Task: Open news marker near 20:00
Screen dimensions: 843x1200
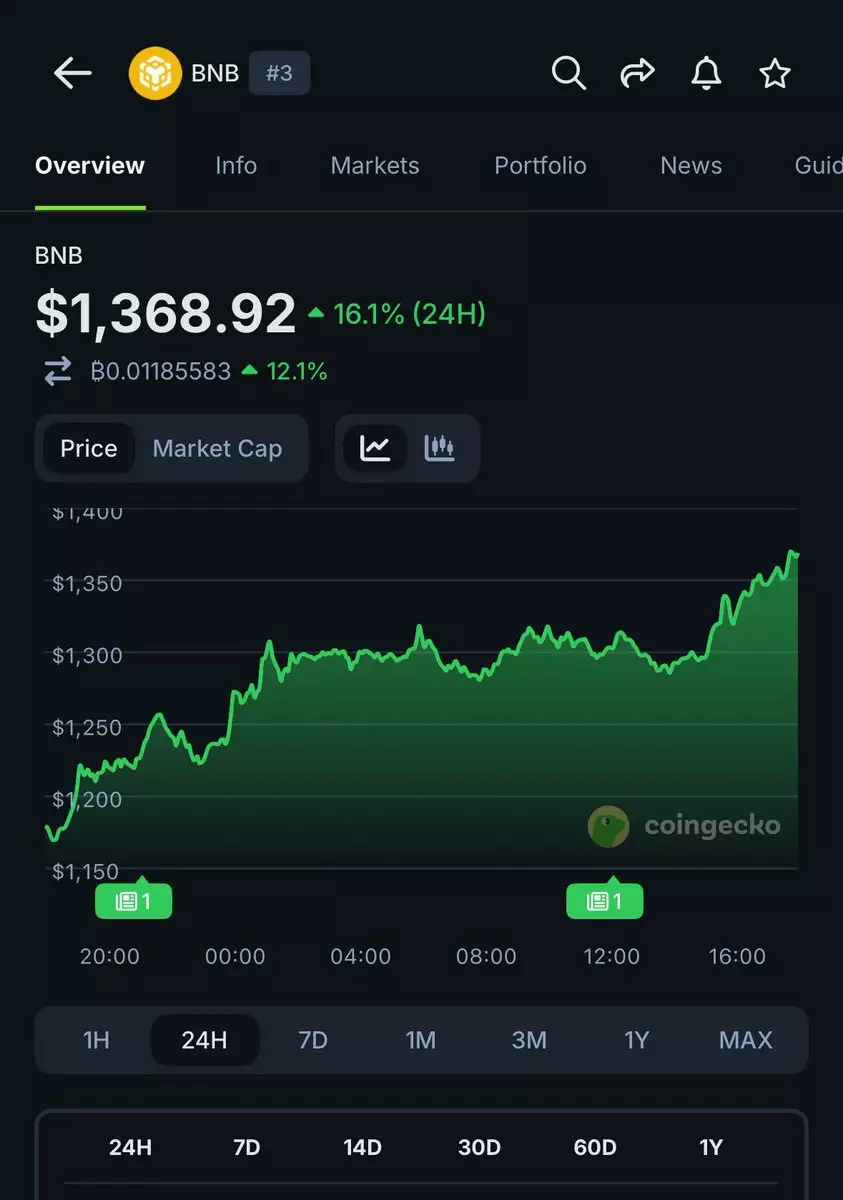Action: click(133, 901)
